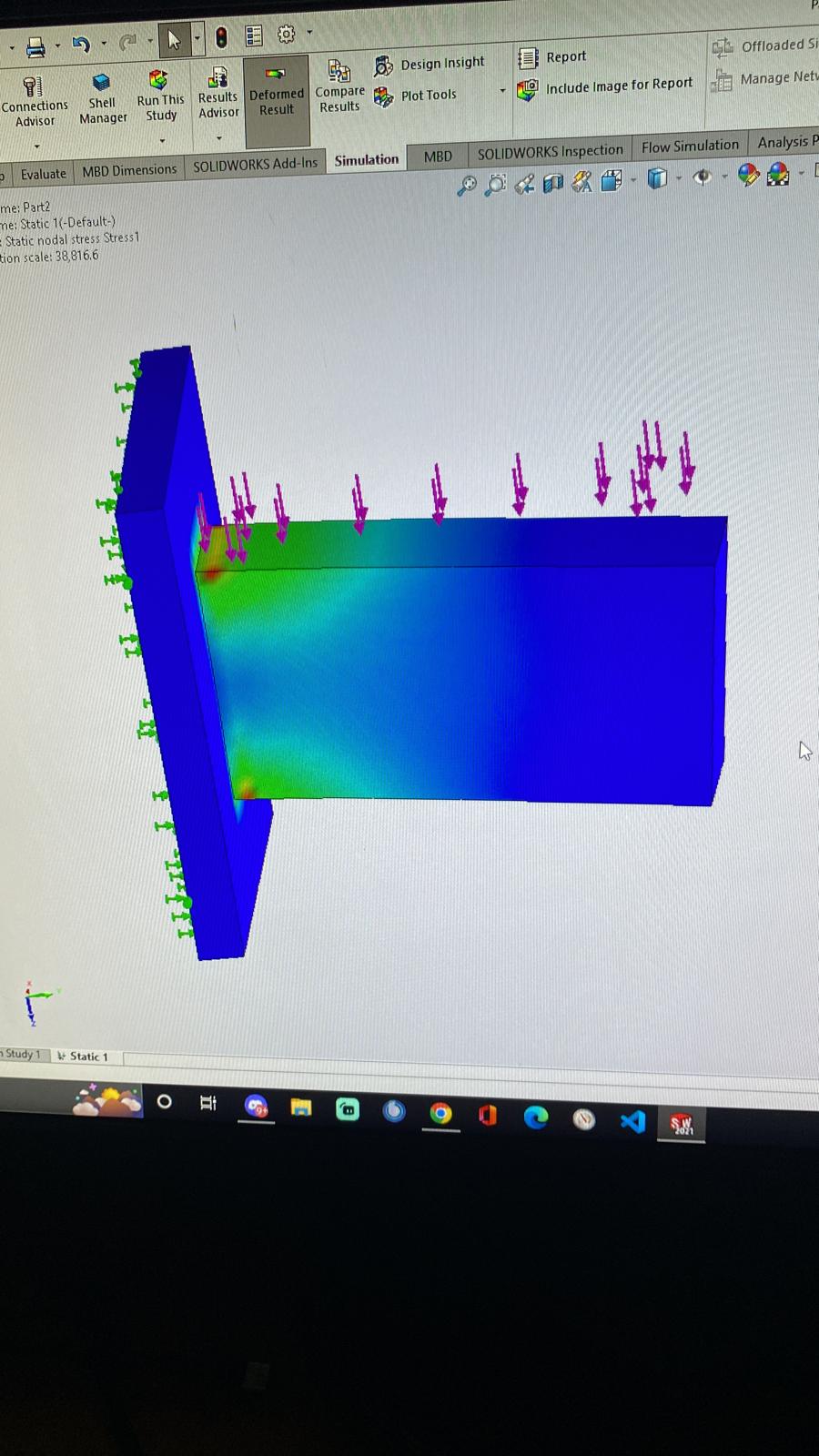Expand the Hide/Show Items dropdown arrow

724,176
